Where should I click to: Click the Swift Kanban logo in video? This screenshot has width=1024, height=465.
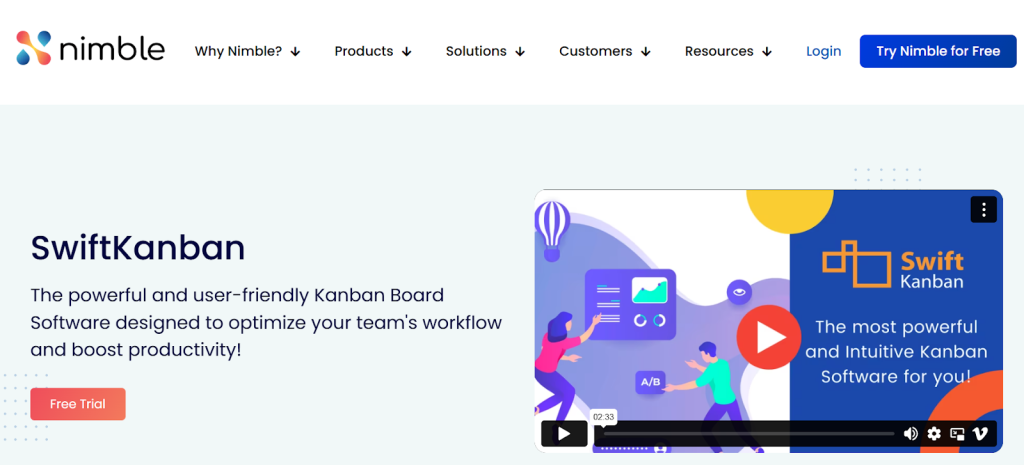tap(893, 265)
